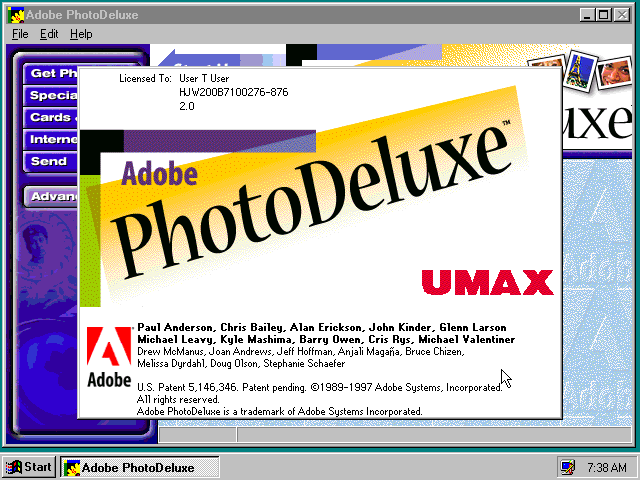Open the File menu

coord(20,34)
